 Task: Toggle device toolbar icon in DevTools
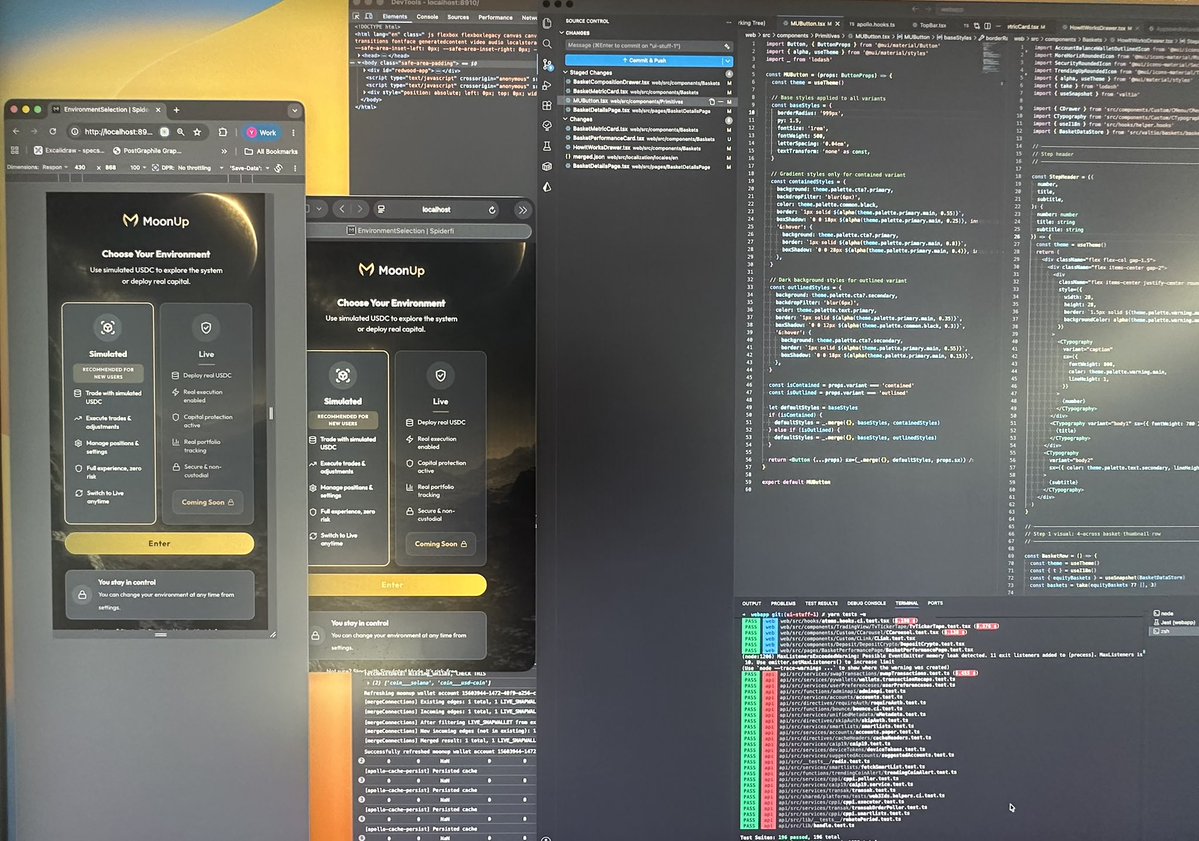369,16
